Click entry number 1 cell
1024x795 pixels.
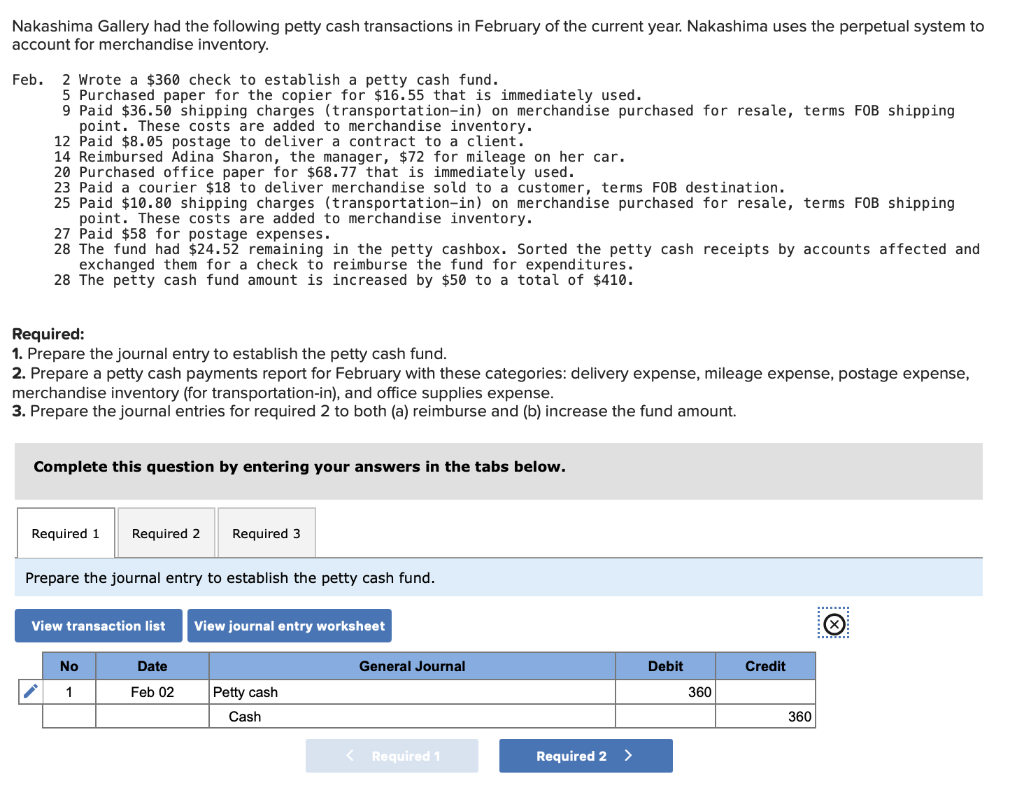click(69, 692)
